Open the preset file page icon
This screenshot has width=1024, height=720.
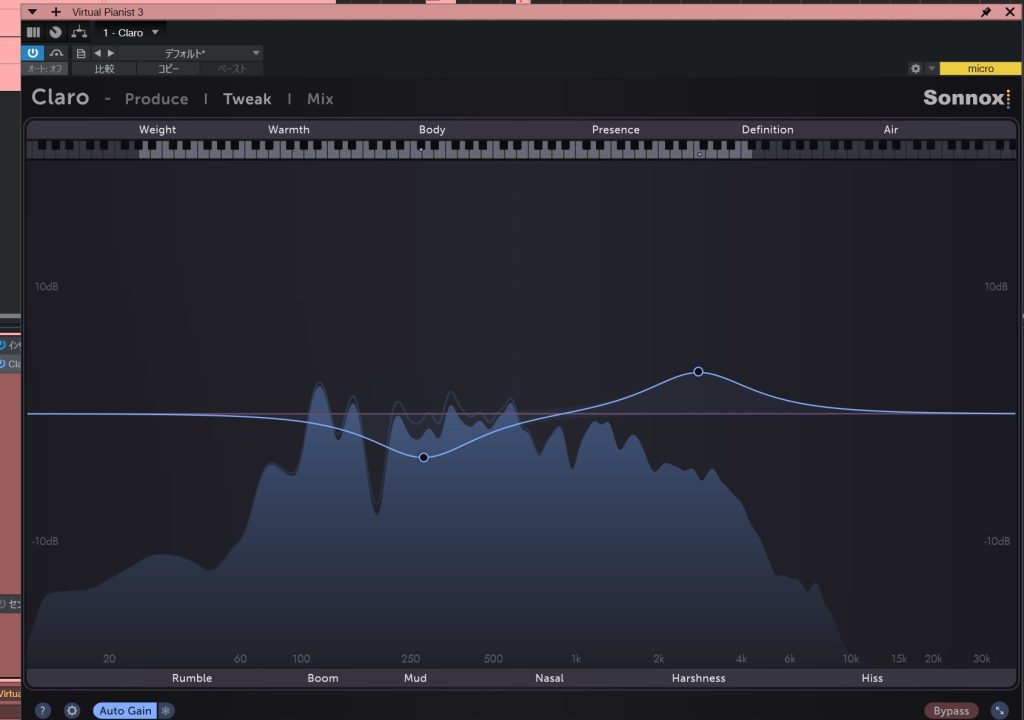[x=81, y=53]
